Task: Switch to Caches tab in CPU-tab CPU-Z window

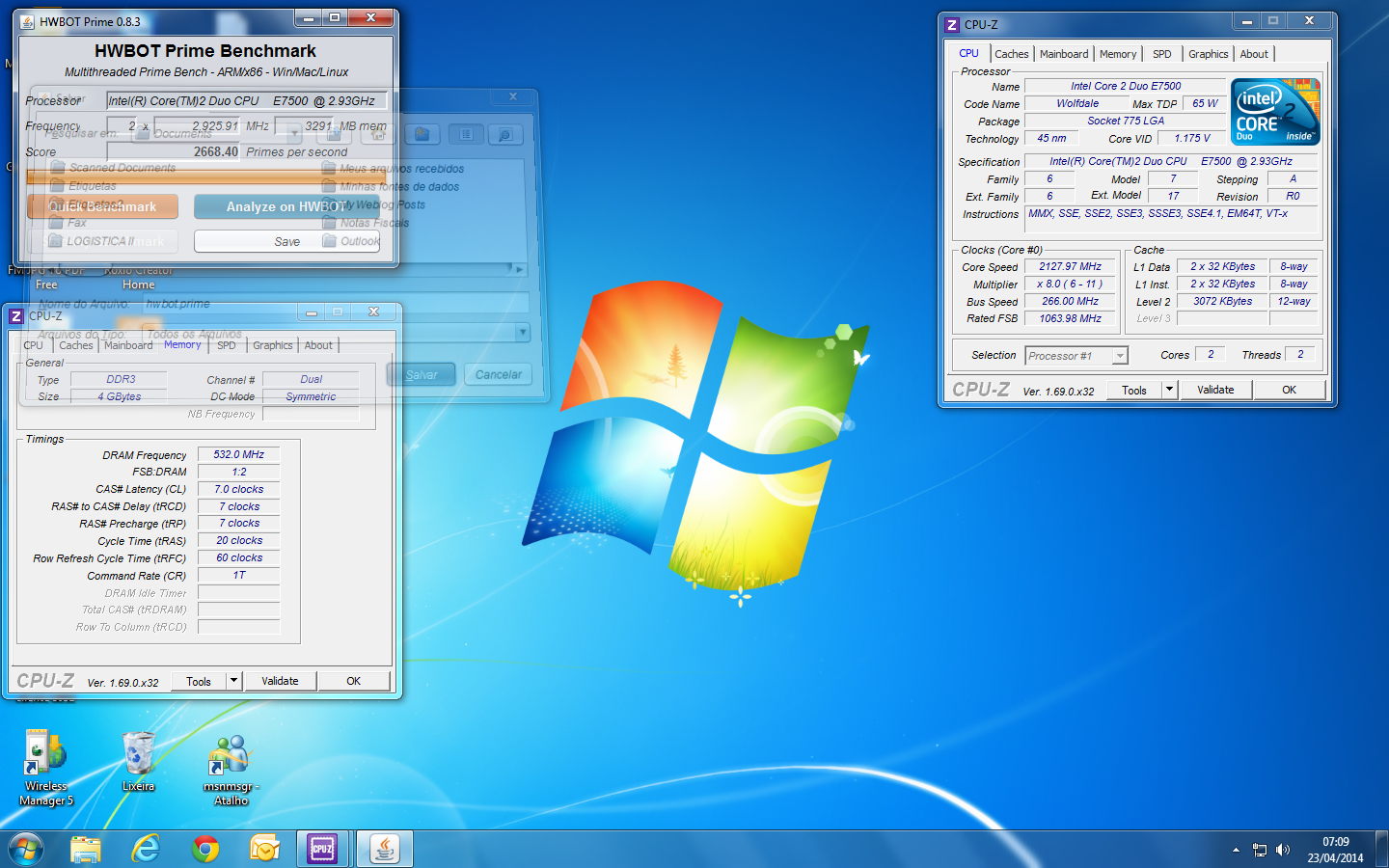Action: click(x=1012, y=54)
